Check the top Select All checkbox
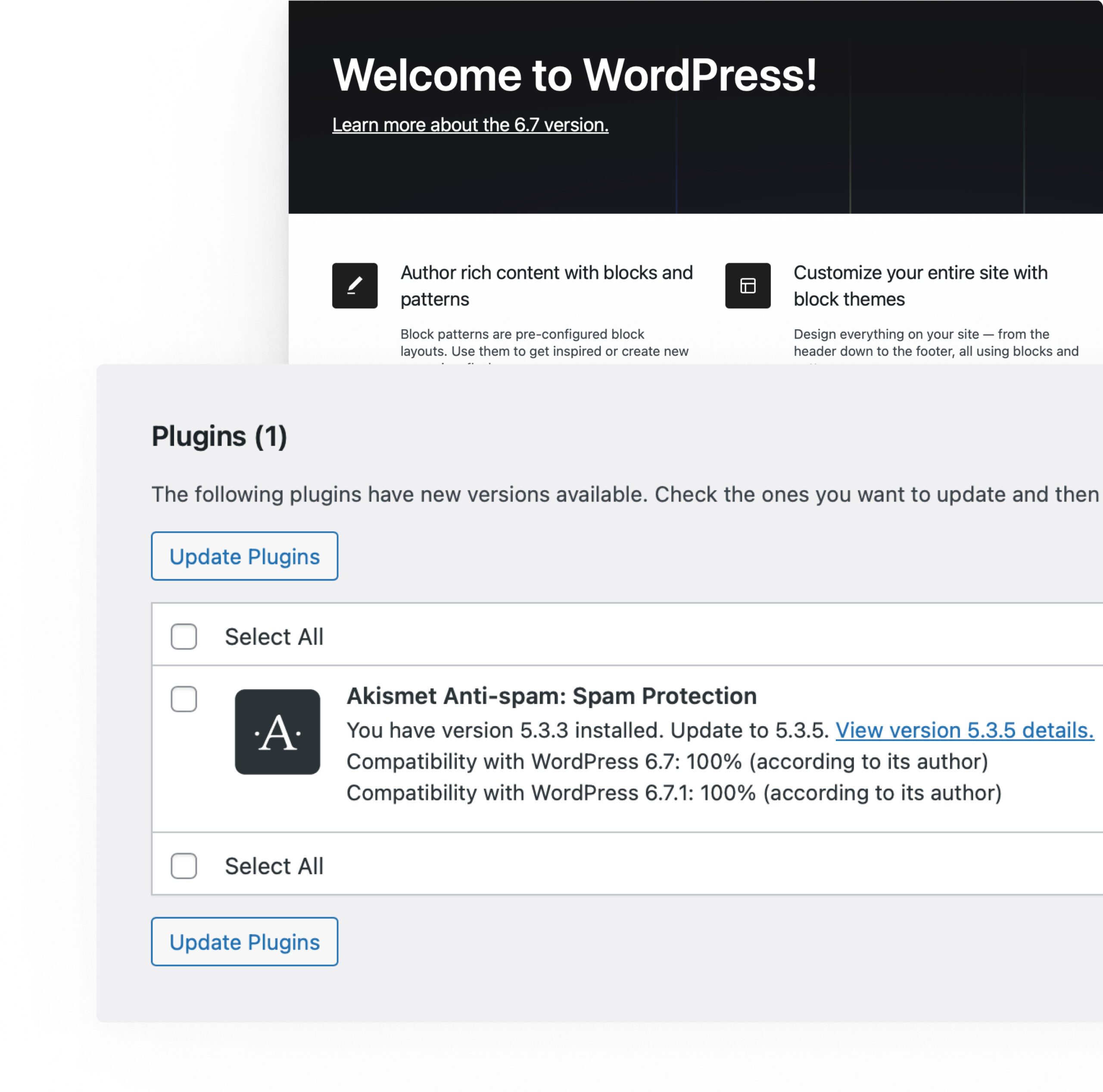 click(184, 636)
